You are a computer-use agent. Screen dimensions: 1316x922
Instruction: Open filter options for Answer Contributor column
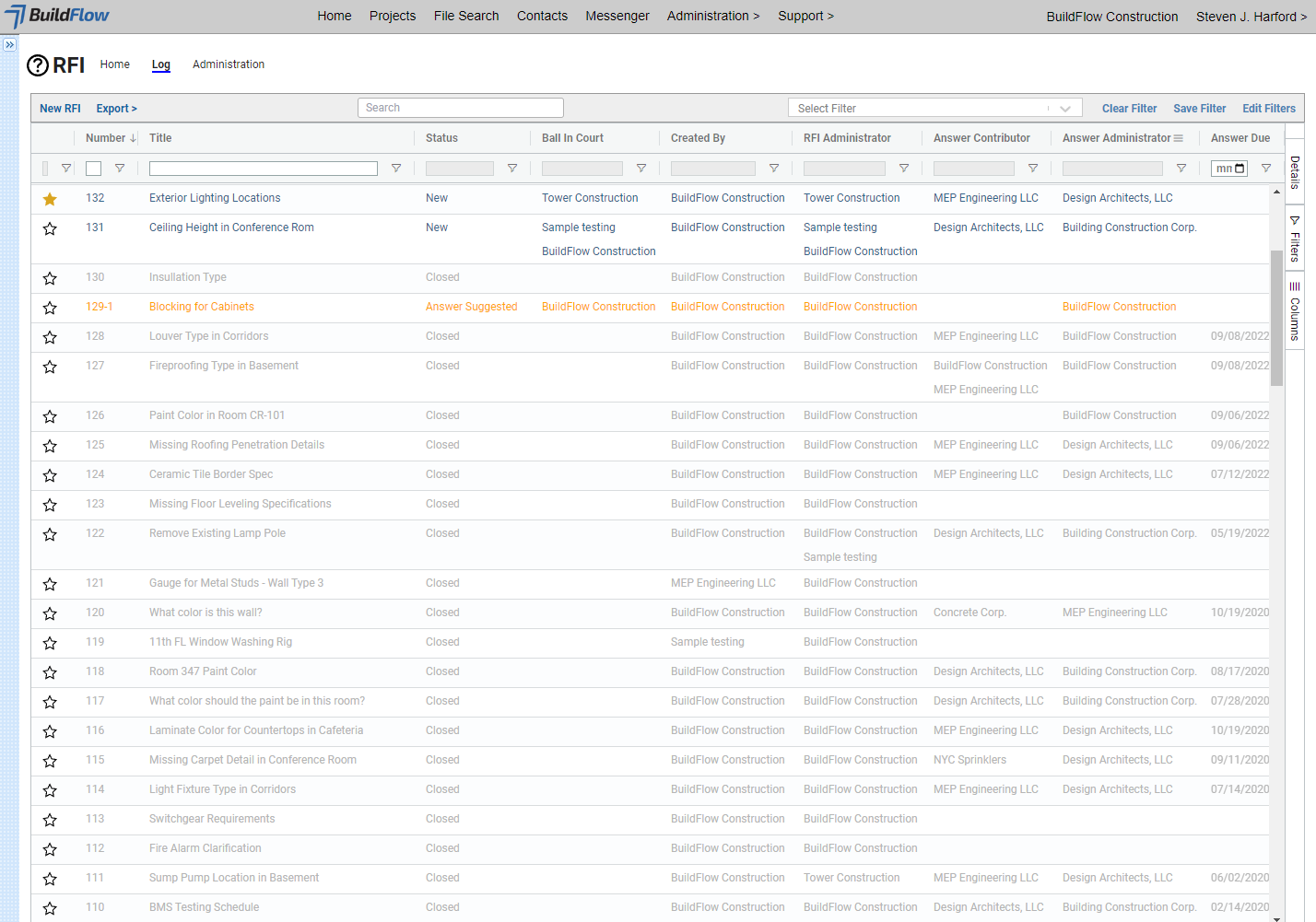point(1033,169)
